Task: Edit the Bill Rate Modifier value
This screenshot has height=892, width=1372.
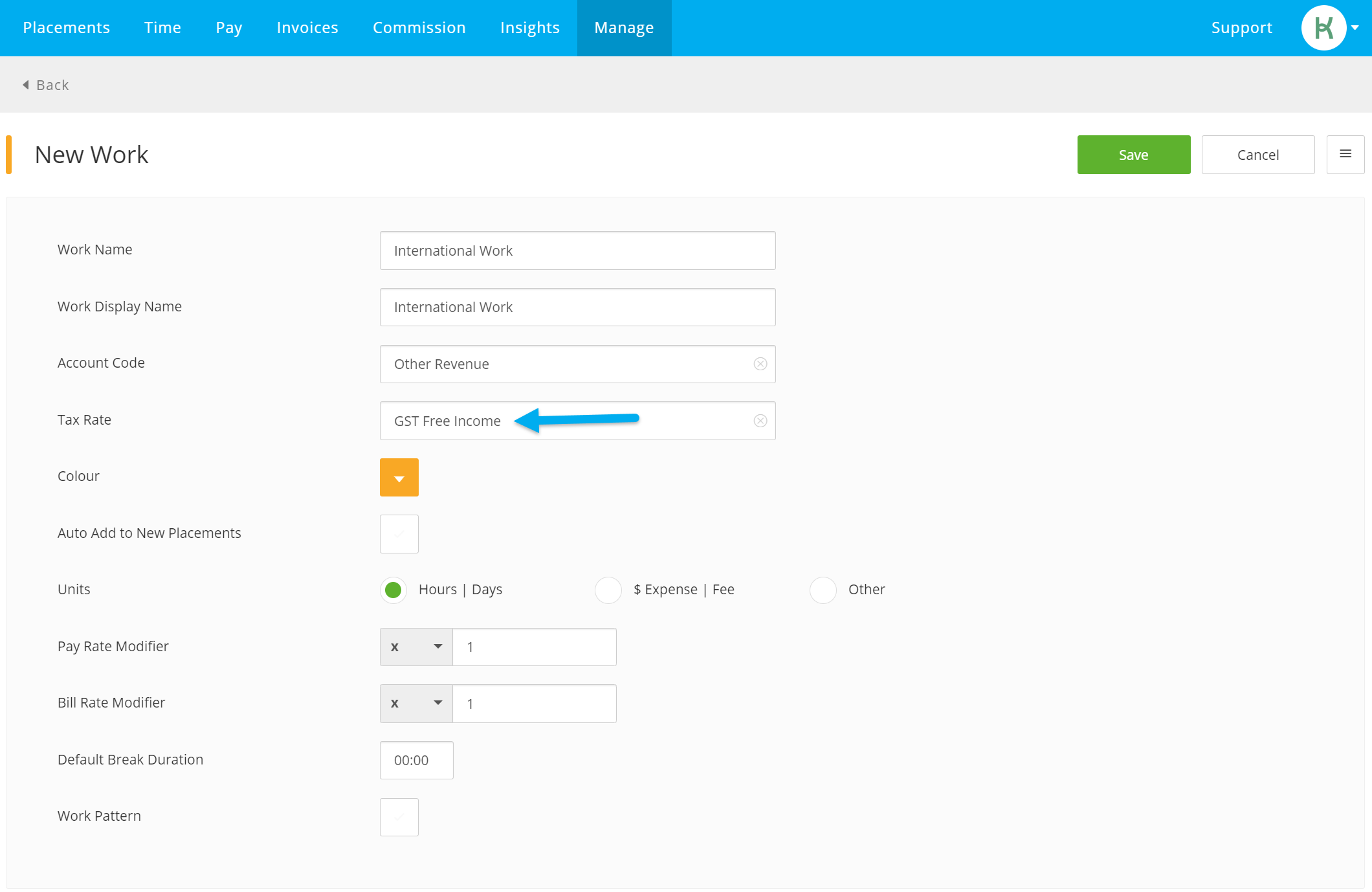Action: (535, 704)
